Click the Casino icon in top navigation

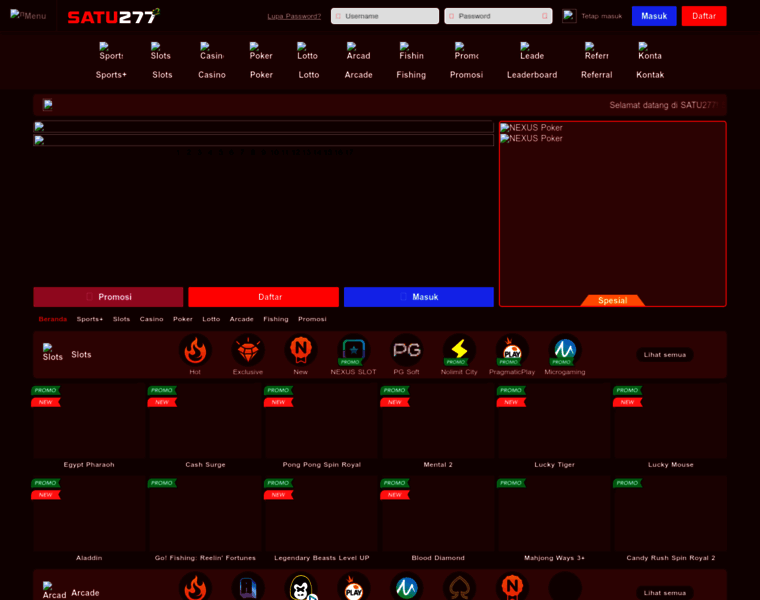coord(212,51)
